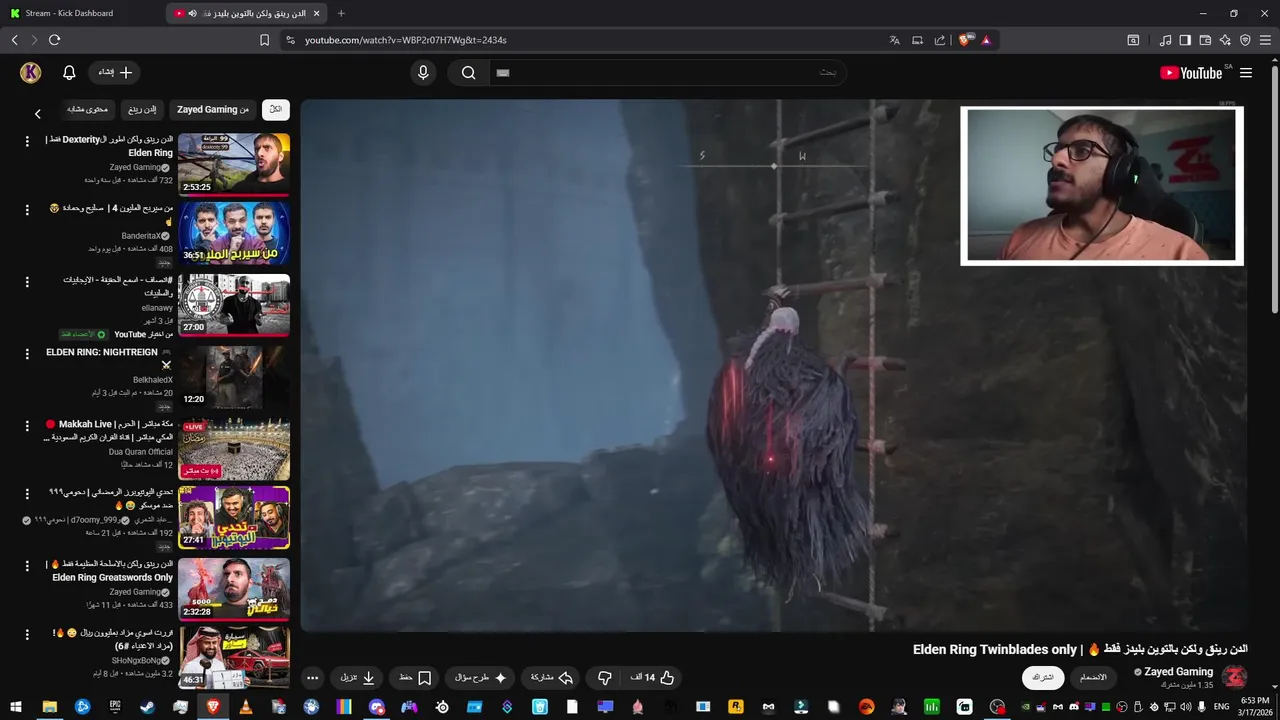Open volume control in system tray
Screen dimensions: 1280x720
pos(1186,707)
